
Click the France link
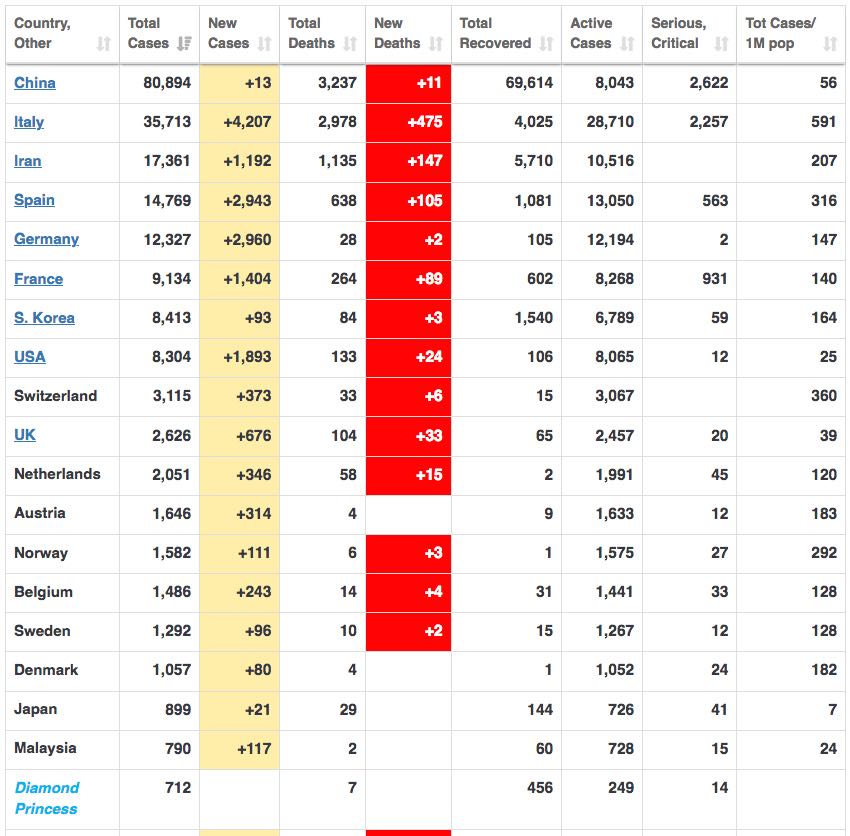[38, 279]
